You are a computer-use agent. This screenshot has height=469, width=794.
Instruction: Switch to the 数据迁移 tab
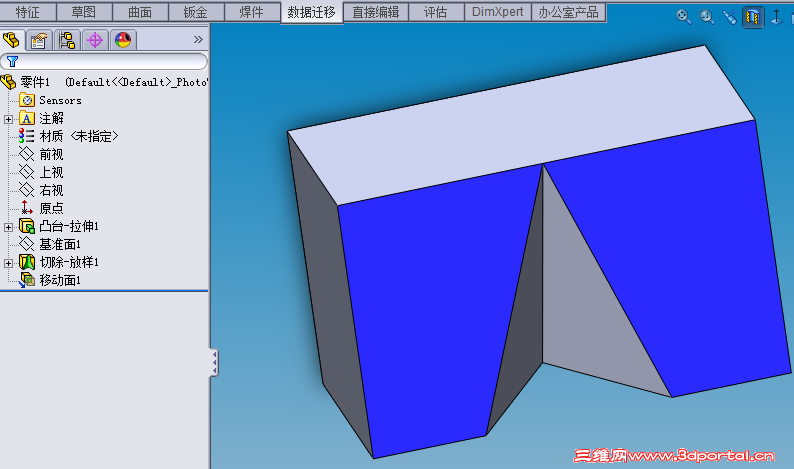[x=311, y=12]
